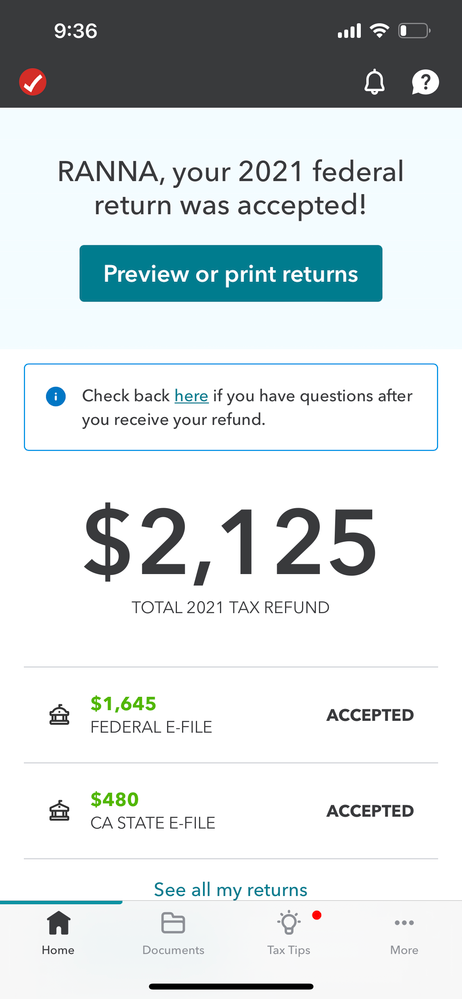Tap the federal ACCEPTED status label
This screenshot has width=462, height=999.
point(370,715)
